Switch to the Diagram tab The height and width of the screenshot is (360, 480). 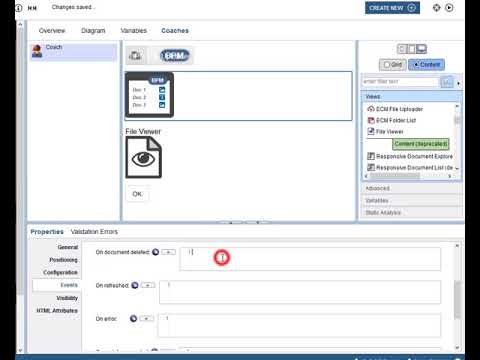[93, 31]
